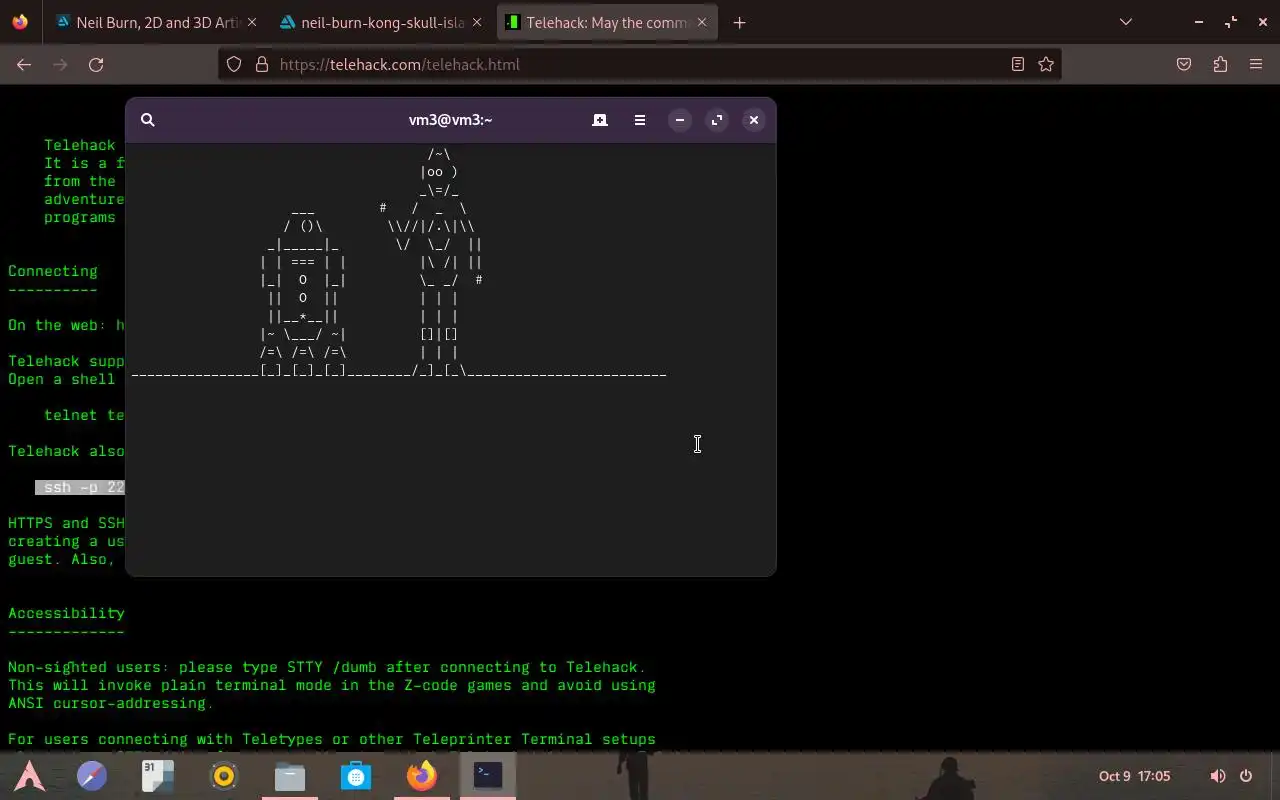Select the Telehack tab
This screenshot has width=1280, height=800.
click(x=607, y=22)
